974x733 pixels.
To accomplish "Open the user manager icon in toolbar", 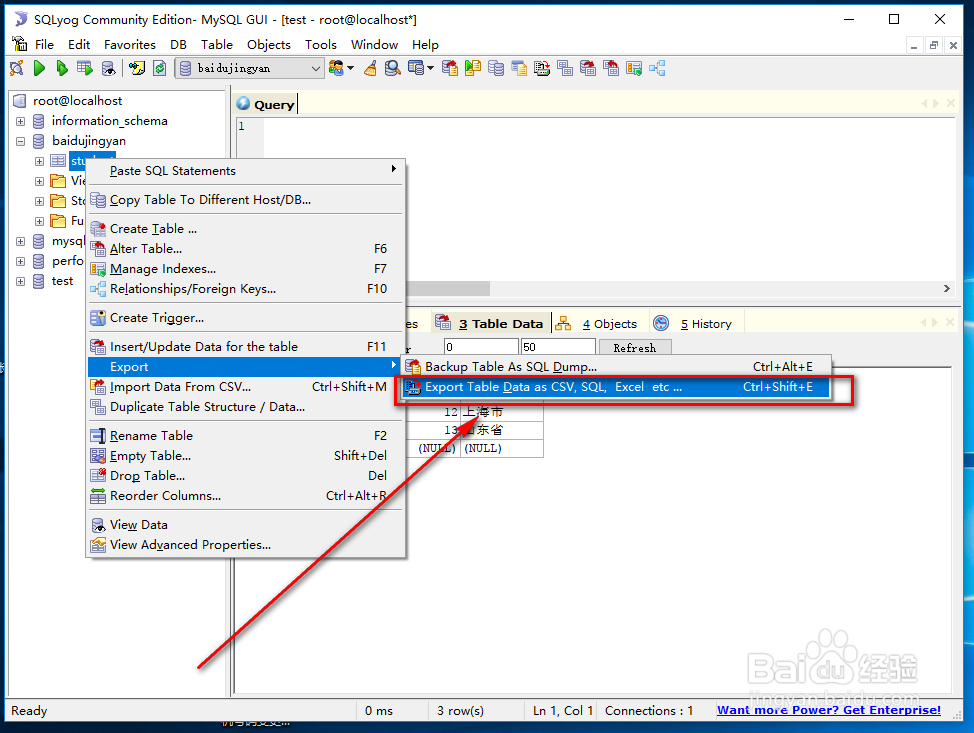I will coord(336,68).
